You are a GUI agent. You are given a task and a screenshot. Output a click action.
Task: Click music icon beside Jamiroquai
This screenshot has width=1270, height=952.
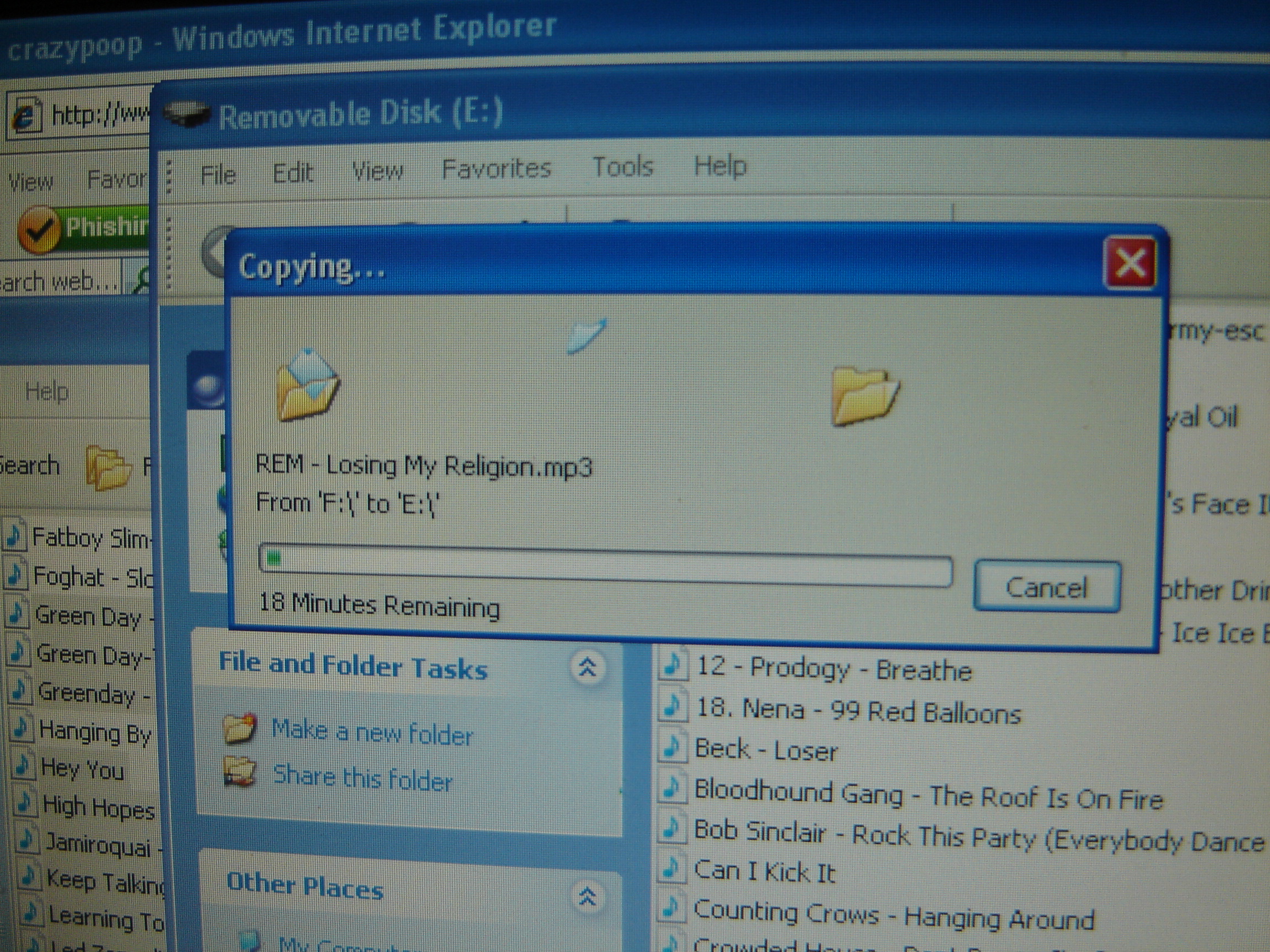tap(28, 840)
